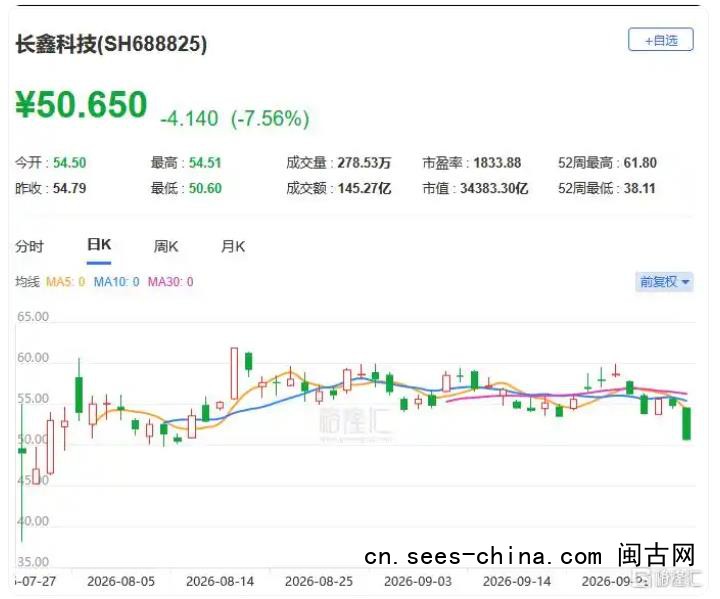The height and width of the screenshot is (599, 720).
Task: Click the current price ¥50.650
Action: click(x=81, y=105)
